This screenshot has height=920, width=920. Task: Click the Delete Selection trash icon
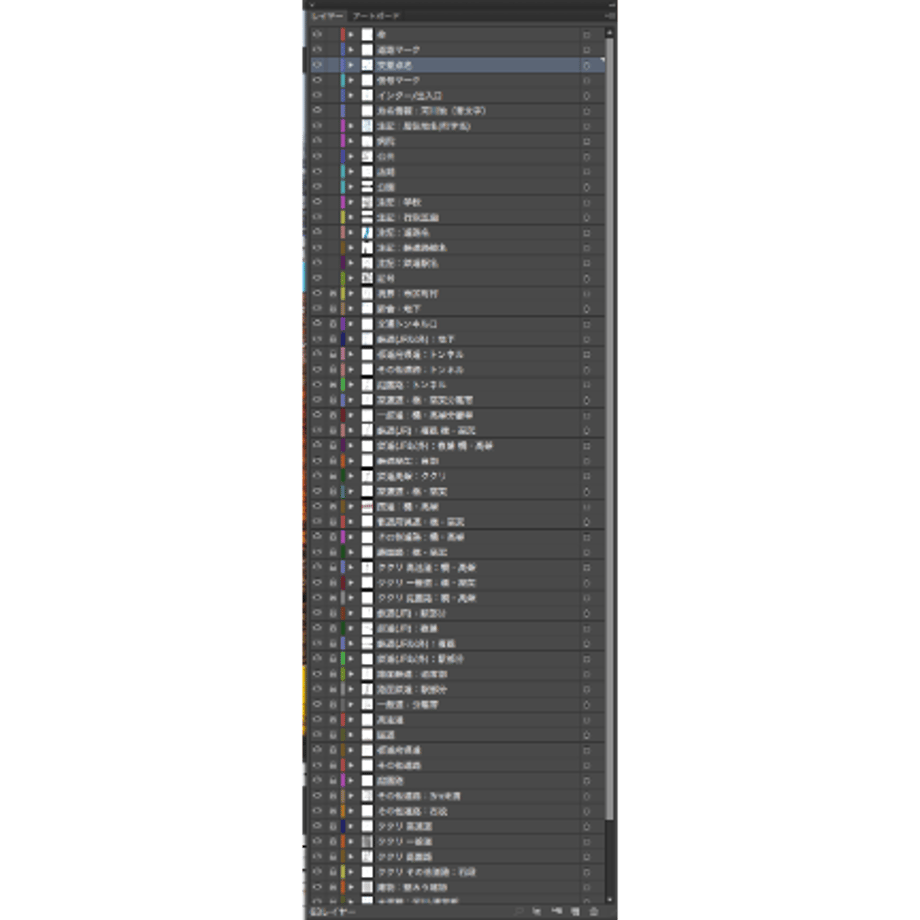[x=594, y=911]
